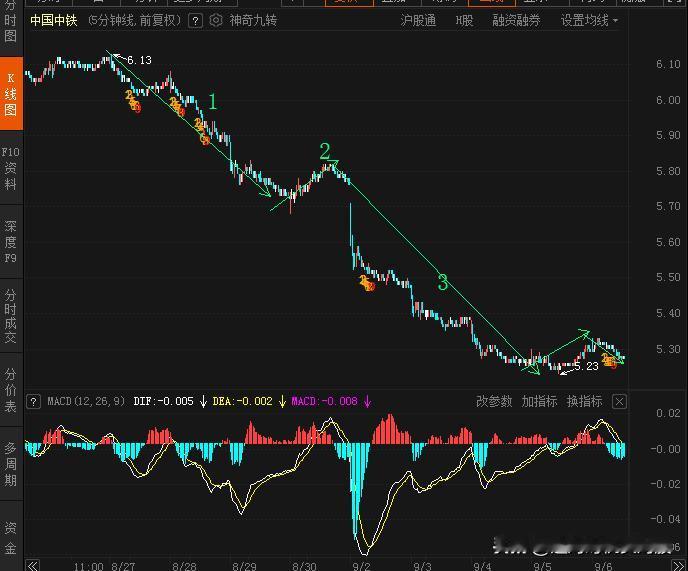Click 改参数 to edit MACD parameters

494,401
